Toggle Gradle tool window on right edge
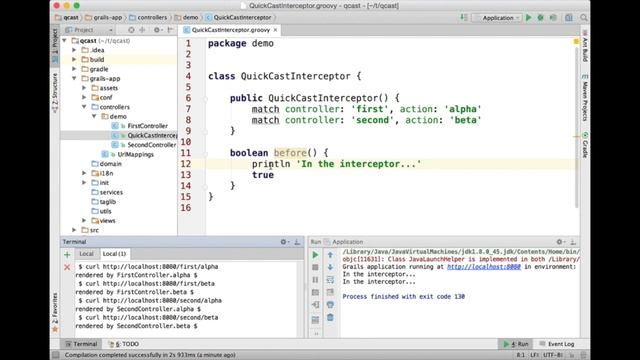This screenshot has width=640, height=360. click(x=585, y=145)
